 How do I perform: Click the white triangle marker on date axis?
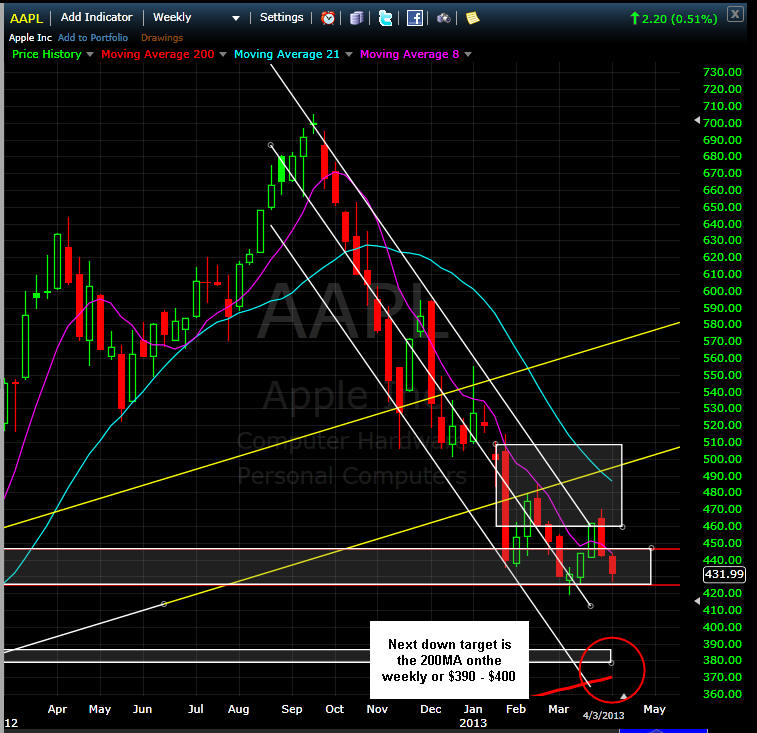pos(623,696)
